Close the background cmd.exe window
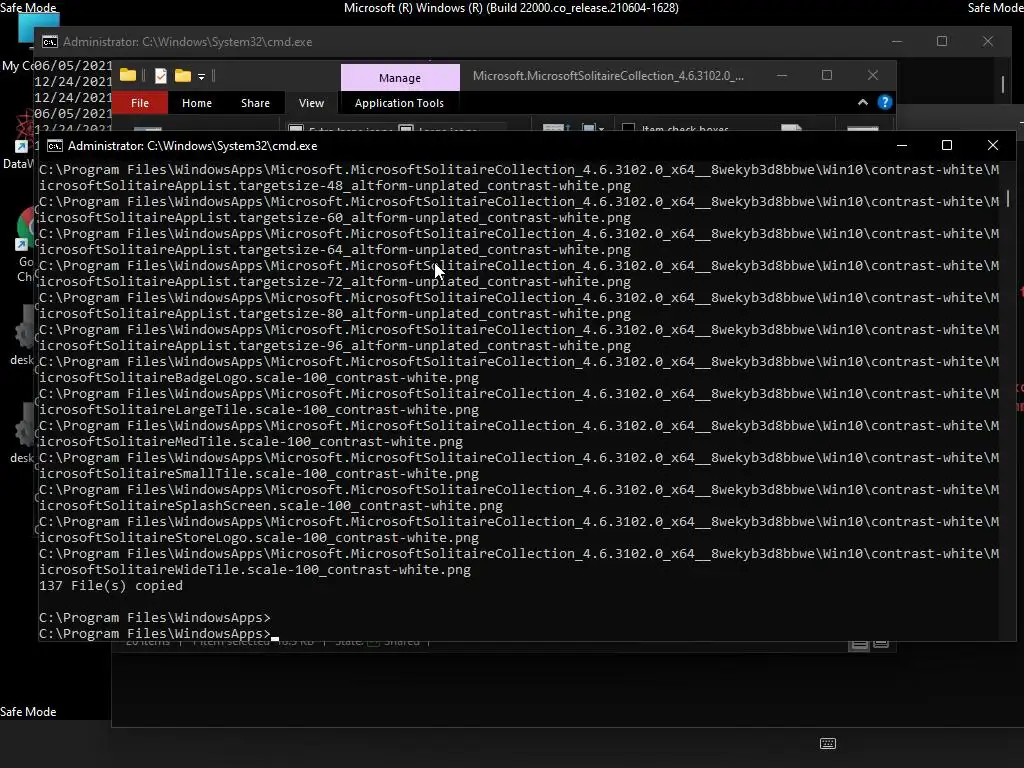This screenshot has height=768, width=1024. click(x=988, y=41)
